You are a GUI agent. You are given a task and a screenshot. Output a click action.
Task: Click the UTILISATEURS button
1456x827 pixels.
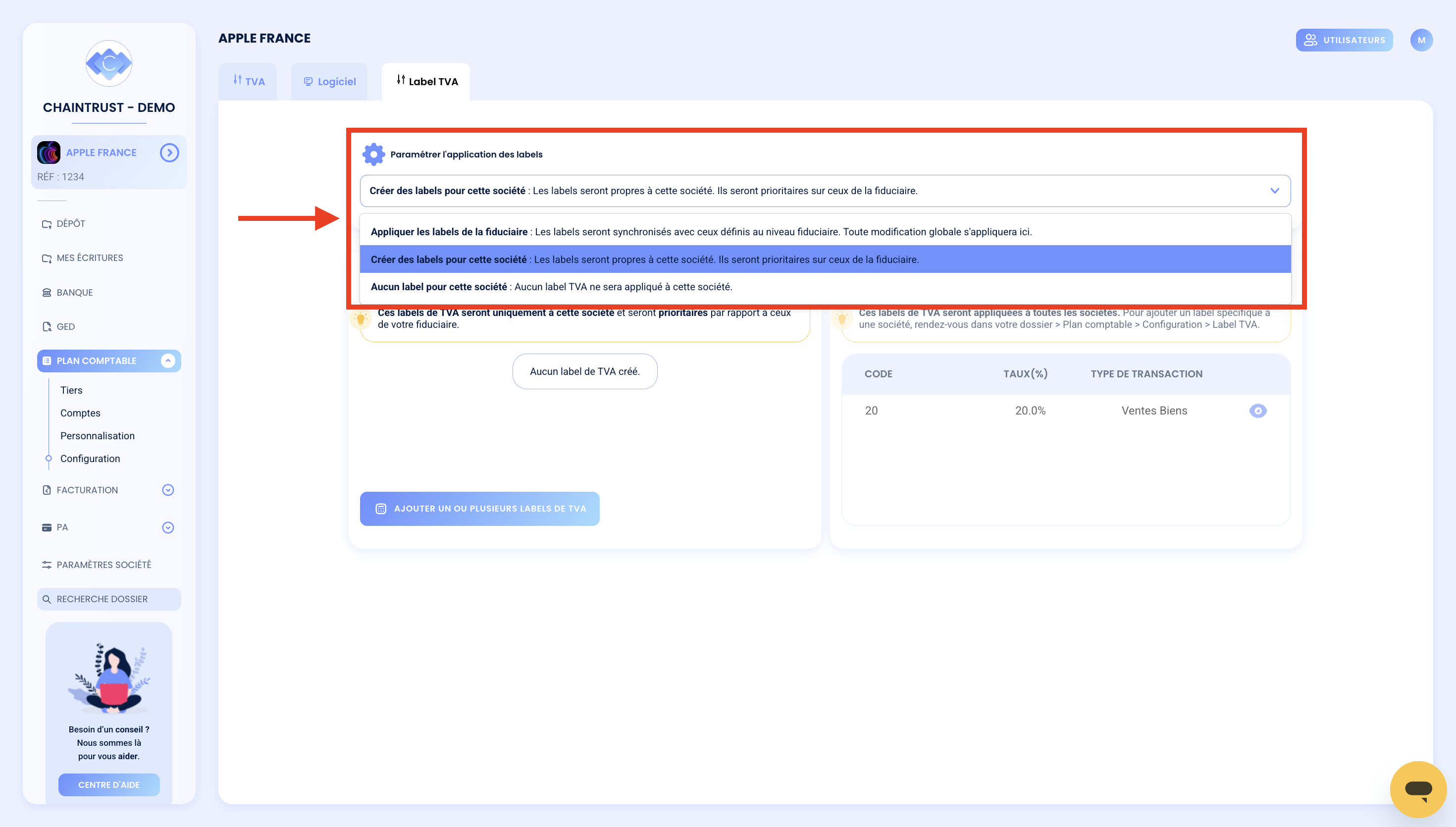pyautogui.click(x=1344, y=40)
